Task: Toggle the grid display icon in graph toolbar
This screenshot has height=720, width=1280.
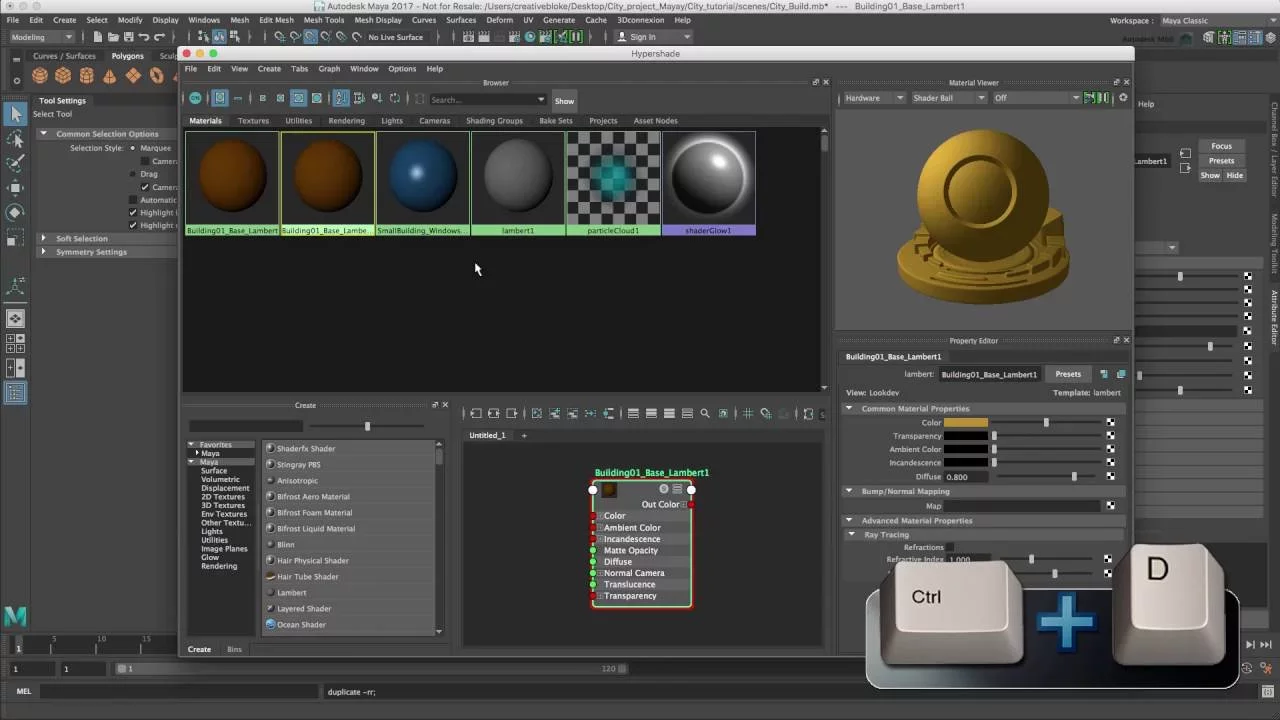Action: [x=747, y=413]
